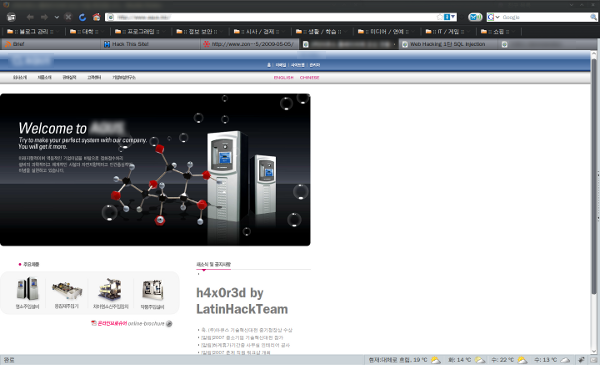This screenshot has width=600, height=365.
Task: Open the history dropdown next to forward arrow
Action: click(x=57, y=17)
